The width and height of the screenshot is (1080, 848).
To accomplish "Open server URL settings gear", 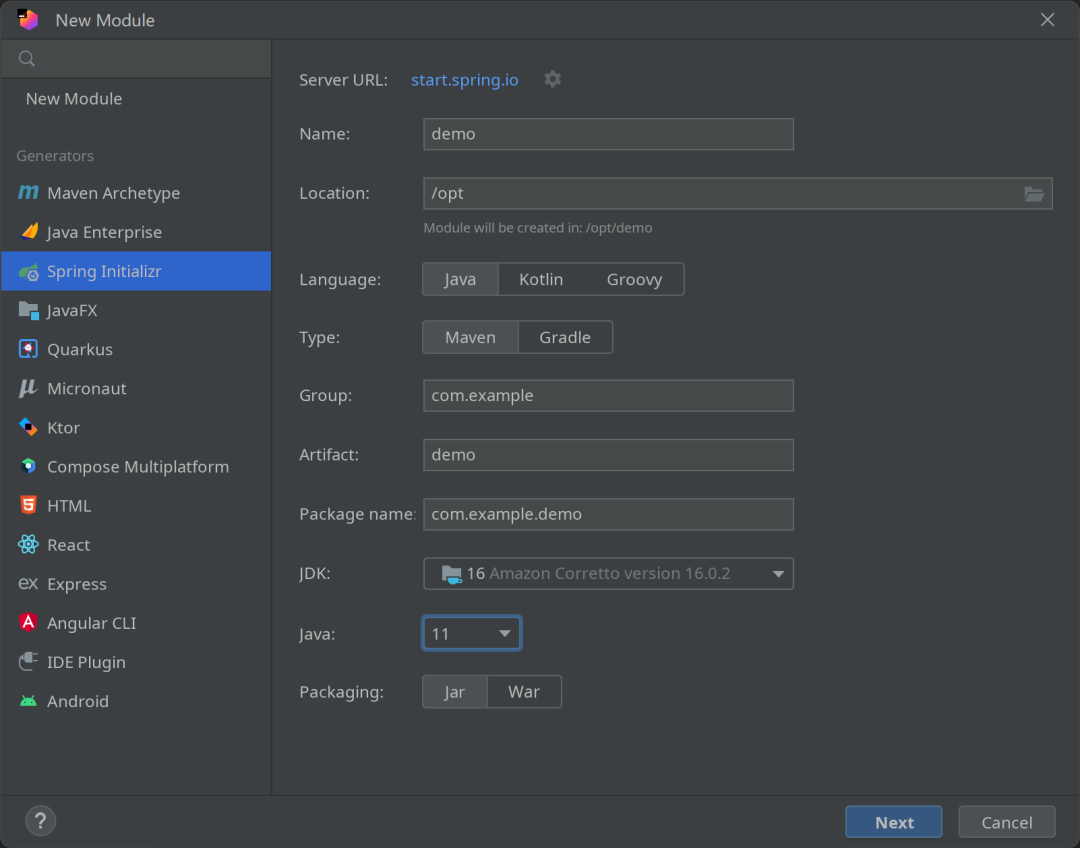I will (552, 79).
